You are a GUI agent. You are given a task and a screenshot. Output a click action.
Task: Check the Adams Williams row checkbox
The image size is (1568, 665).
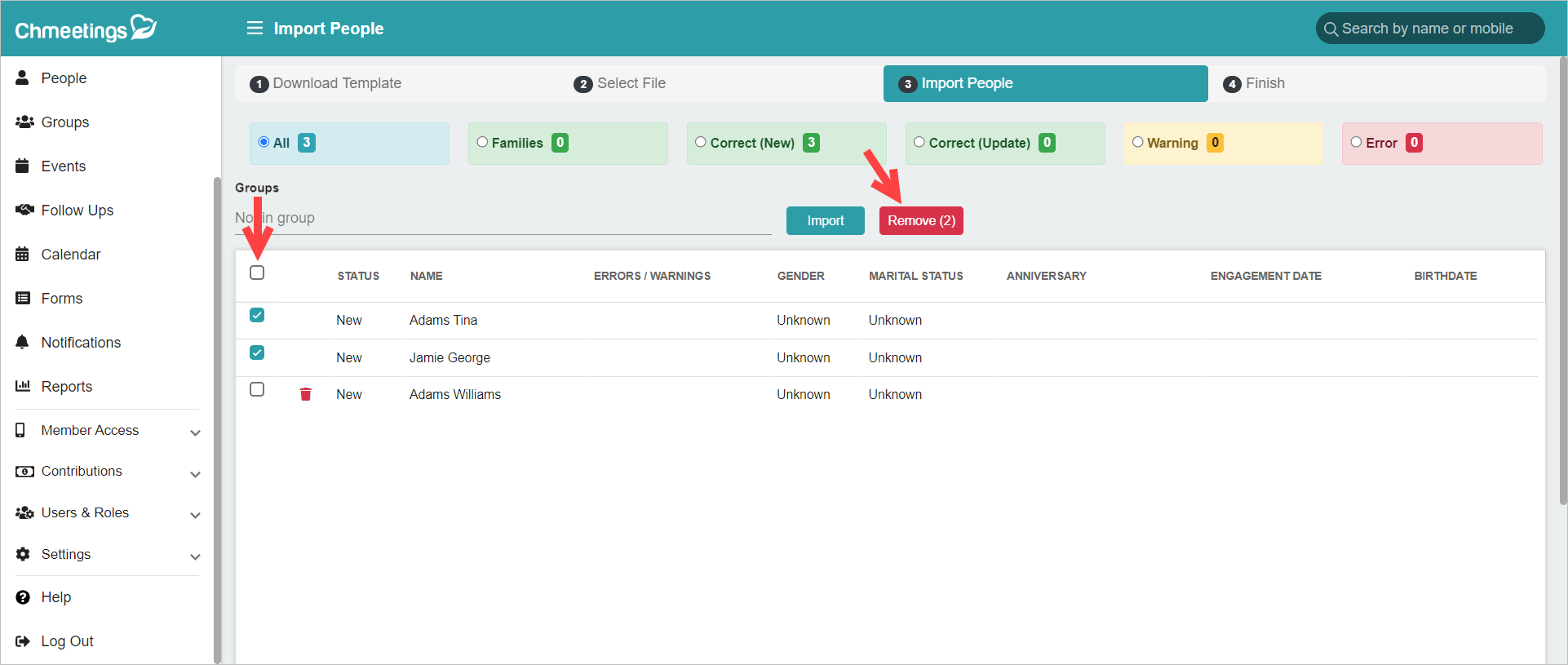257,389
